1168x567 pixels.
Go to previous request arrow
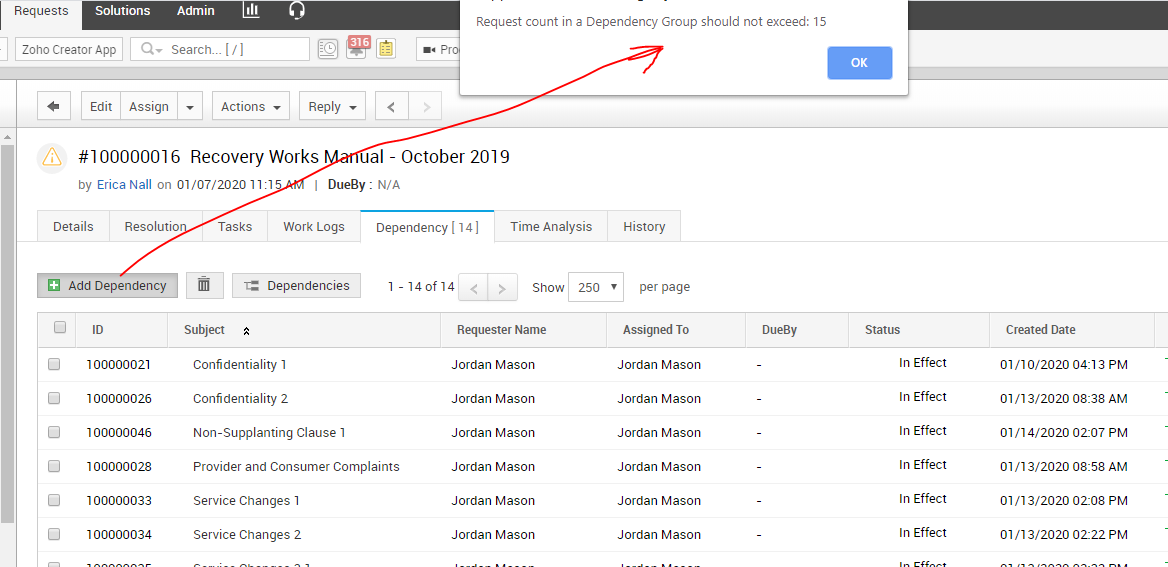[392, 107]
